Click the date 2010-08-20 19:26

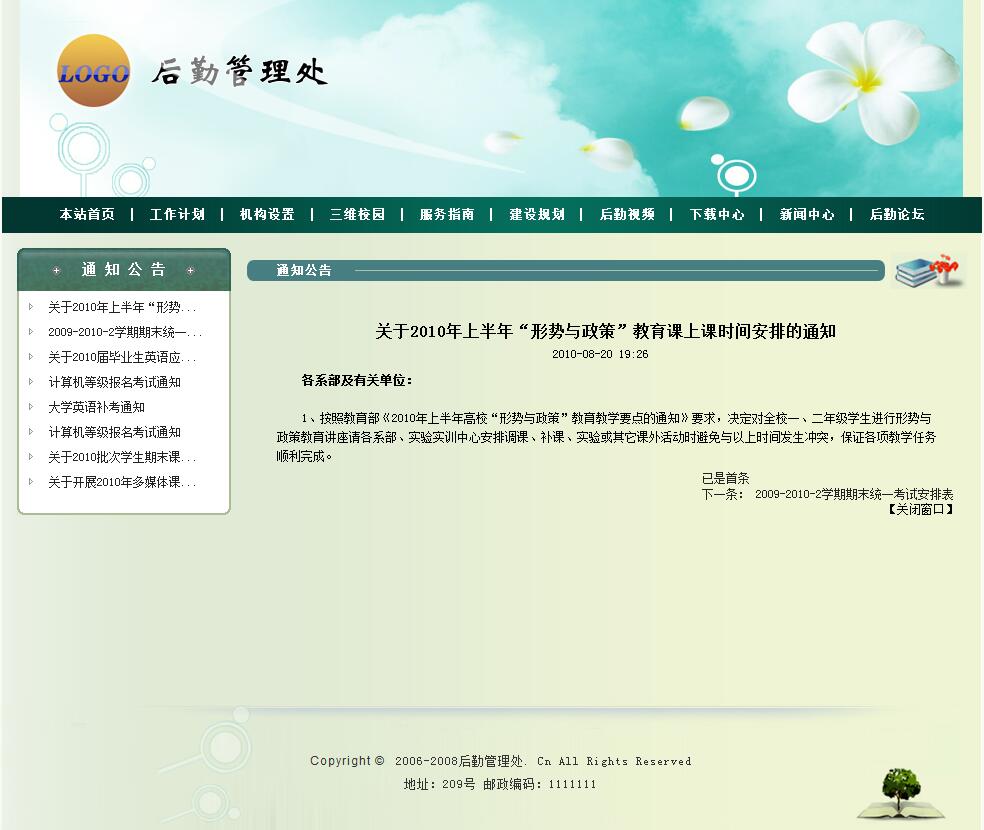pyautogui.click(x=600, y=354)
